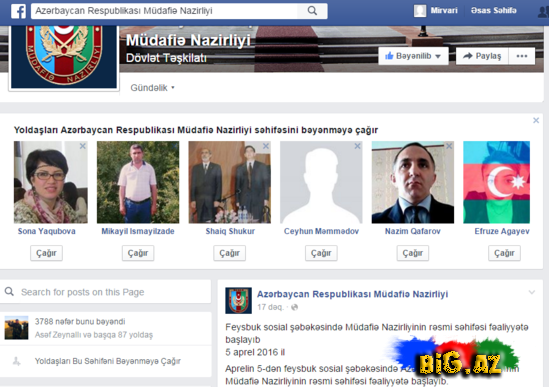Open 3788 nəfər bunu bəyəndi likes text
The image size is (549, 387).
click(80, 322)
